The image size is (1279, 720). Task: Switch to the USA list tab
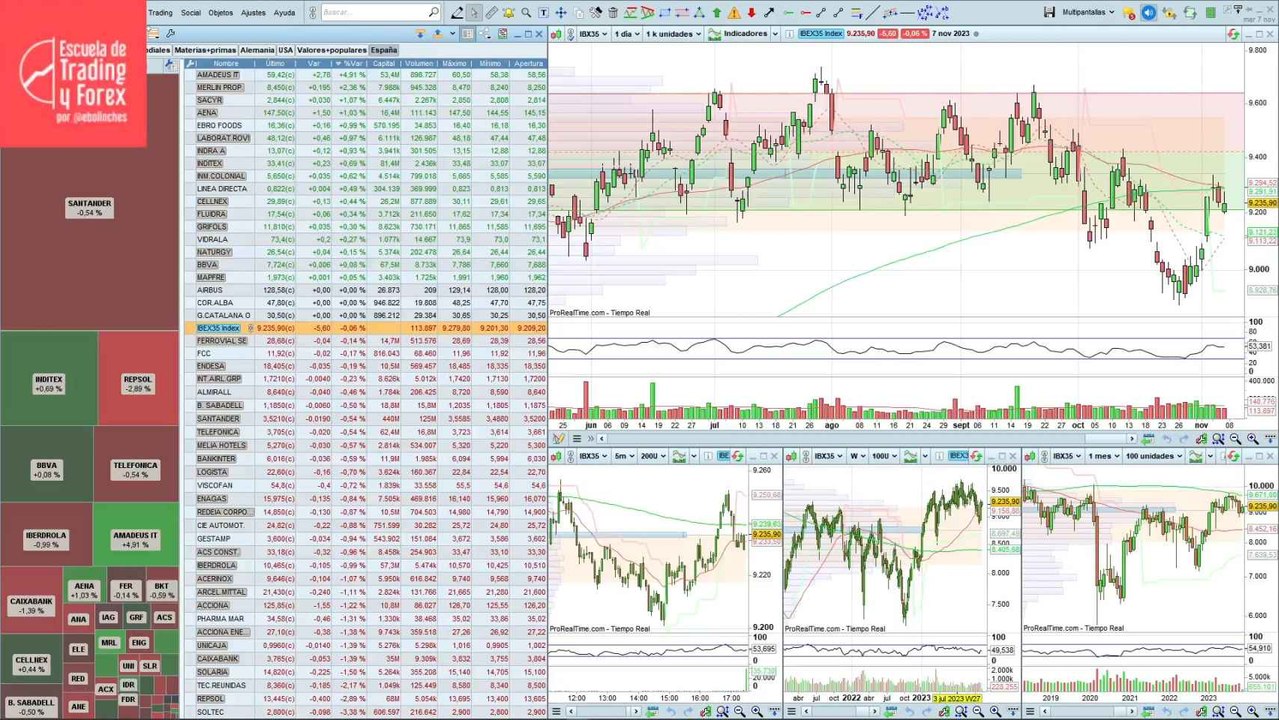tap(286, 50)
